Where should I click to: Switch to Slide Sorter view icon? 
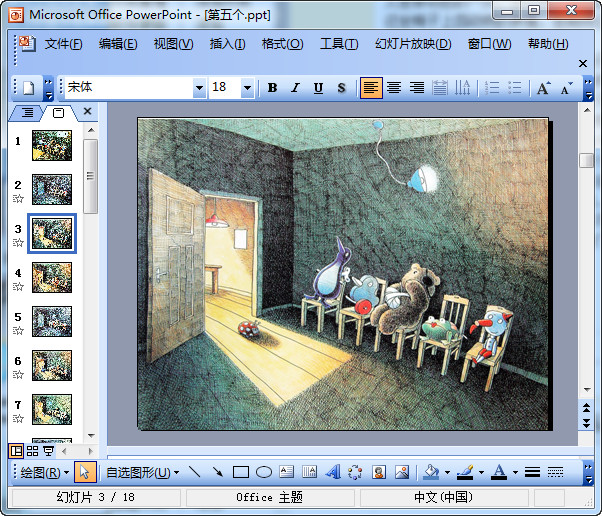33,451
